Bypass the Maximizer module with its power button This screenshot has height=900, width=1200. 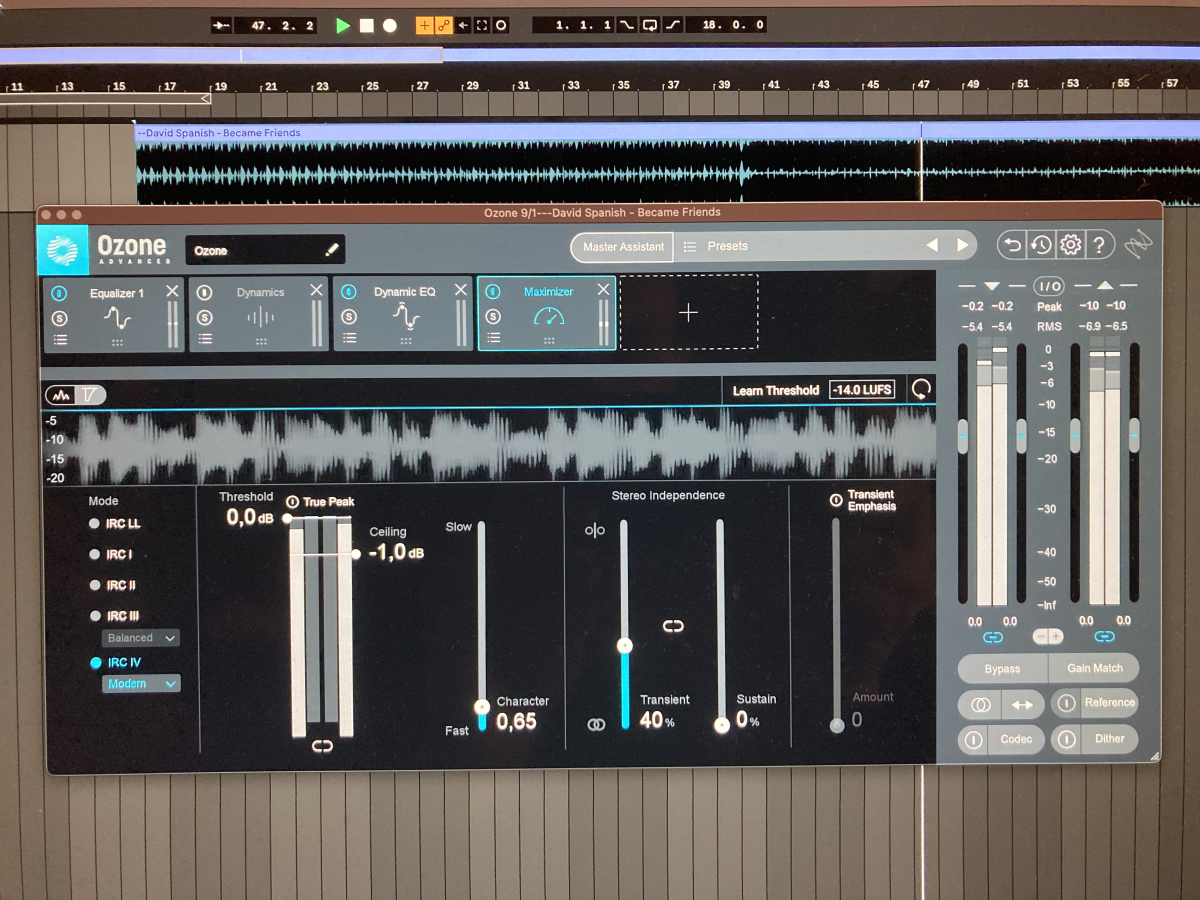pos(492,292)
